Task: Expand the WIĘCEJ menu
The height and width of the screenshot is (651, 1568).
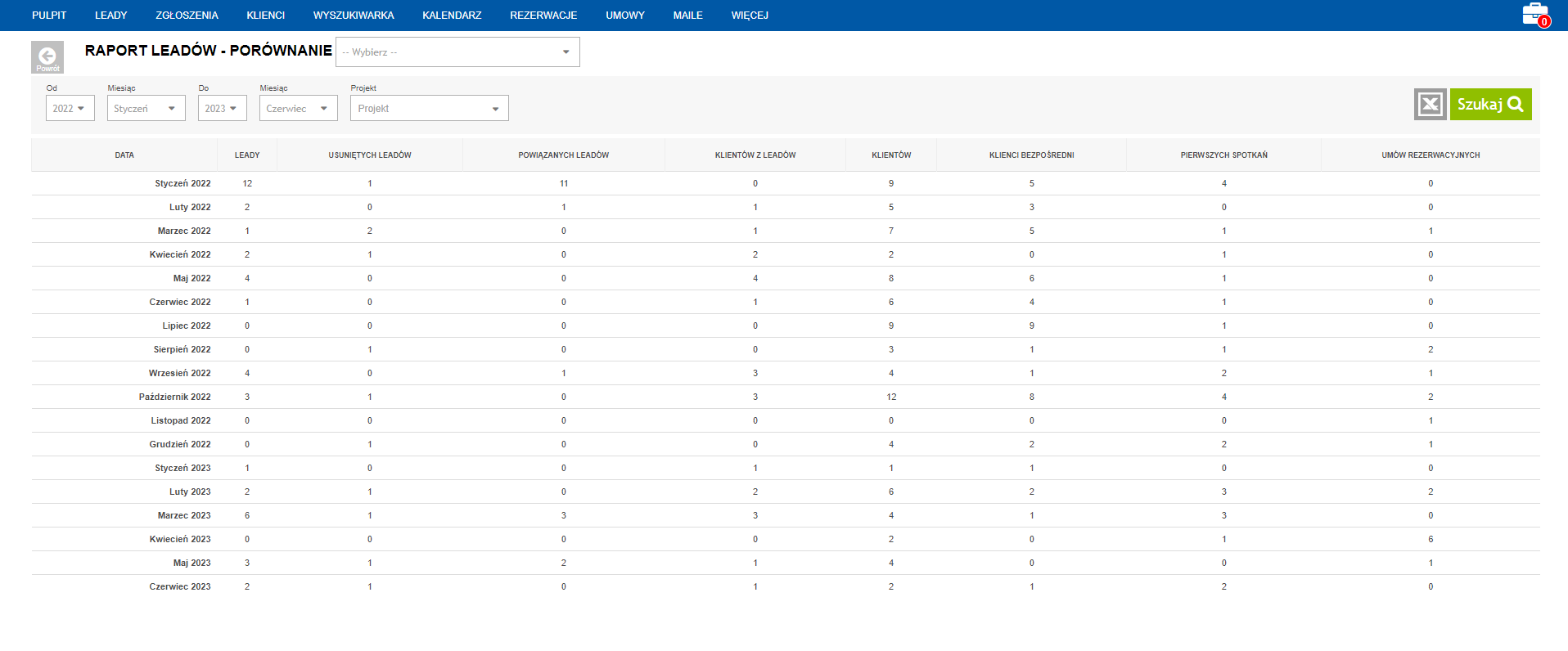Action: pyautogui.click(x=750, y=16)
